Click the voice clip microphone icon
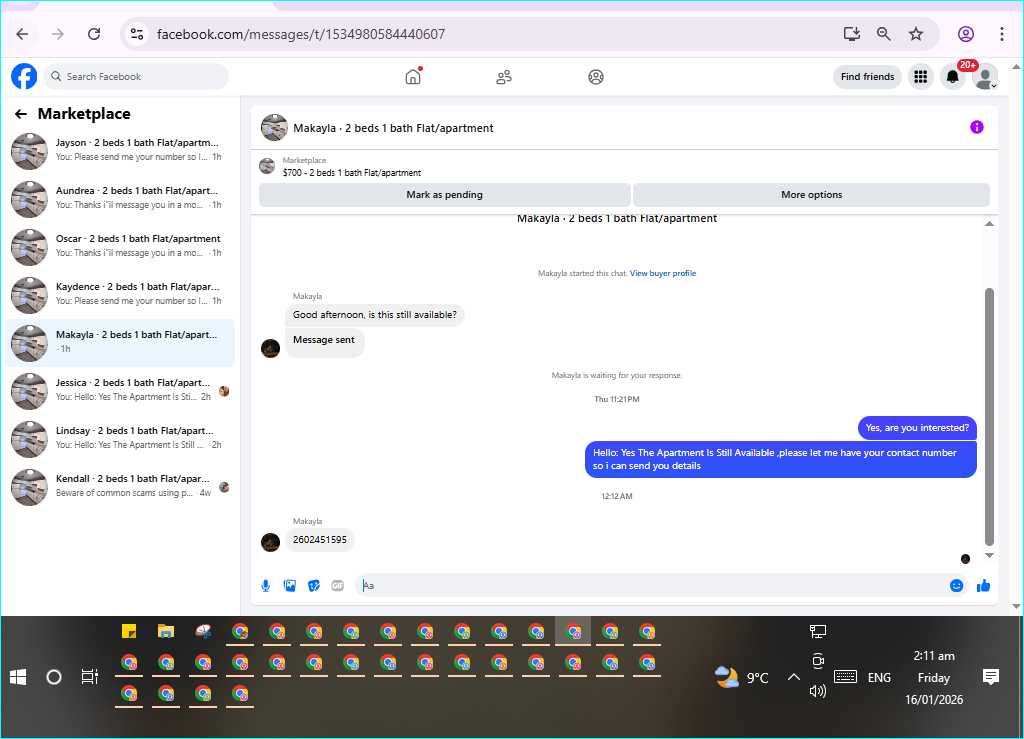1024x739 pixels. click(x=266, y=586)
